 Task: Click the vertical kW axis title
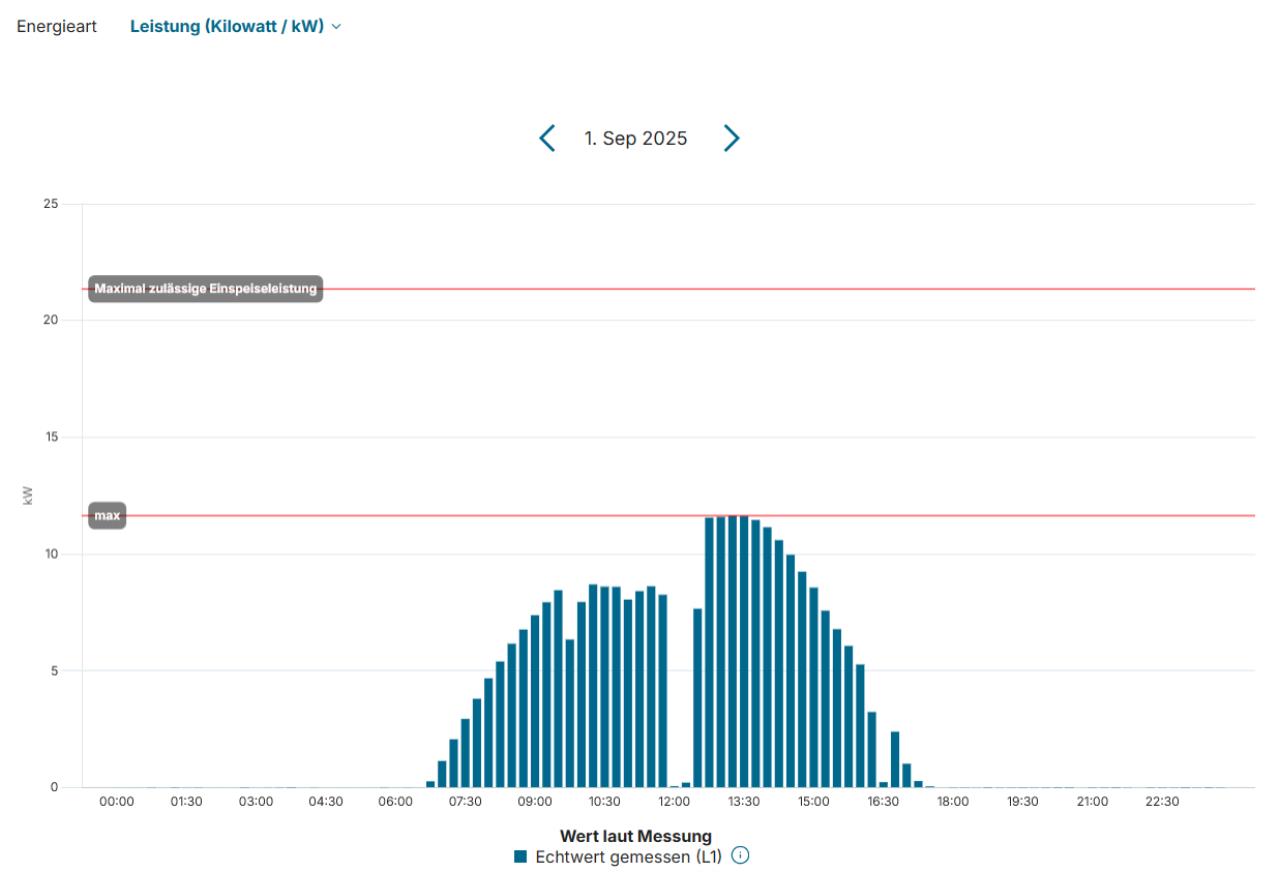pyautogui.click(x=27, y=495)
